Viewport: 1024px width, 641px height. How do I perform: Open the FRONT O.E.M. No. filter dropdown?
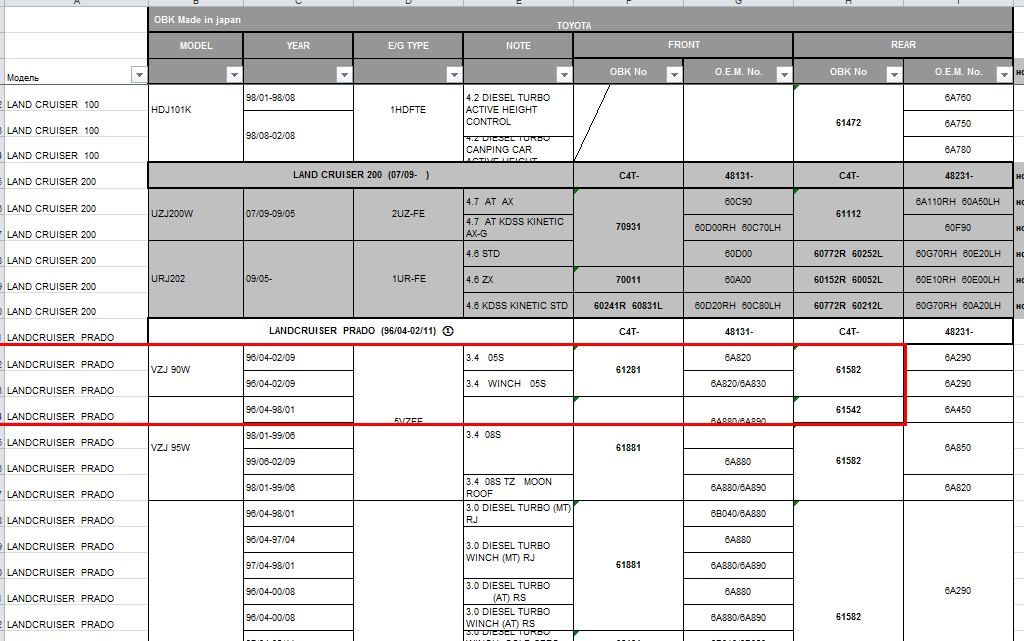[783, 74]
